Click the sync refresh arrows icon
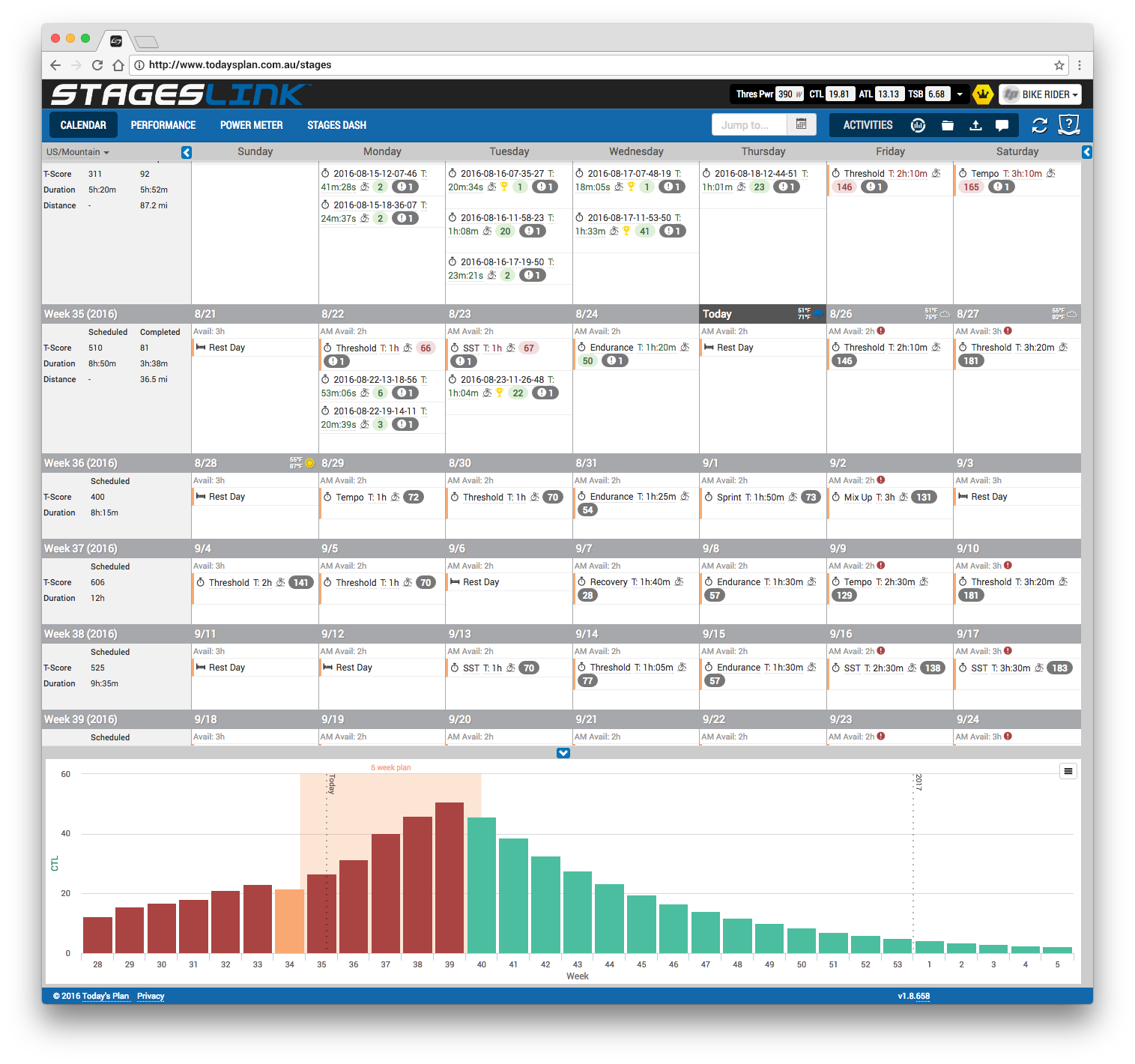1135x1064 pixels. (1039, 125)
